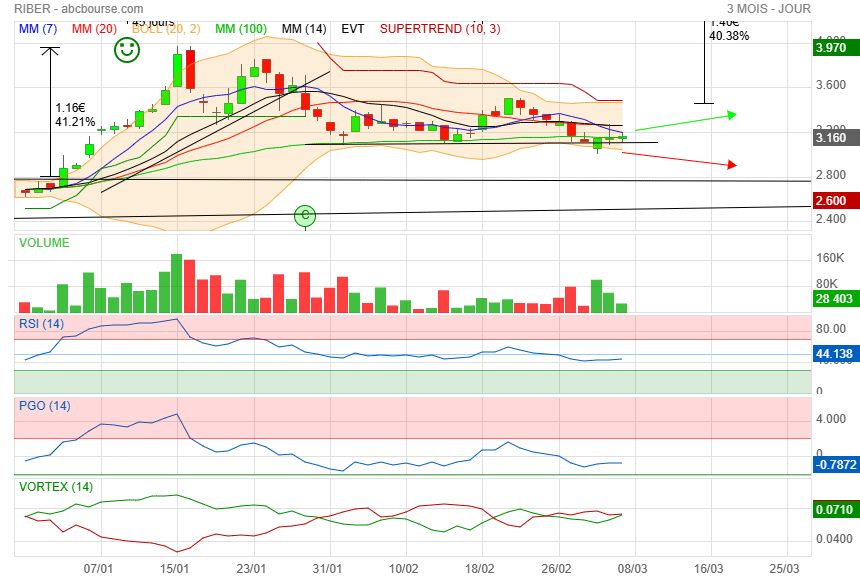Select the PGO (14) panel label

point(45,406)
